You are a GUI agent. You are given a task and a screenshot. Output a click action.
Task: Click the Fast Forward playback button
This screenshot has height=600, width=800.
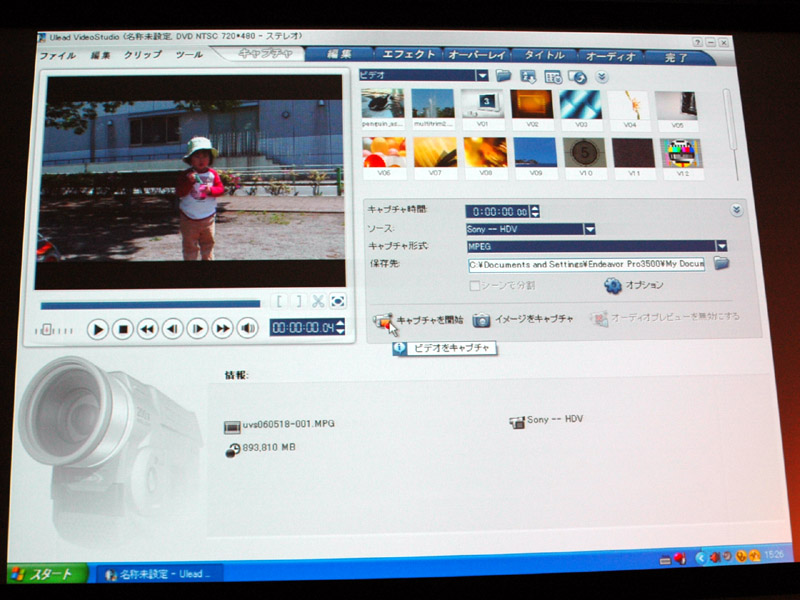[x=222, y=328]
